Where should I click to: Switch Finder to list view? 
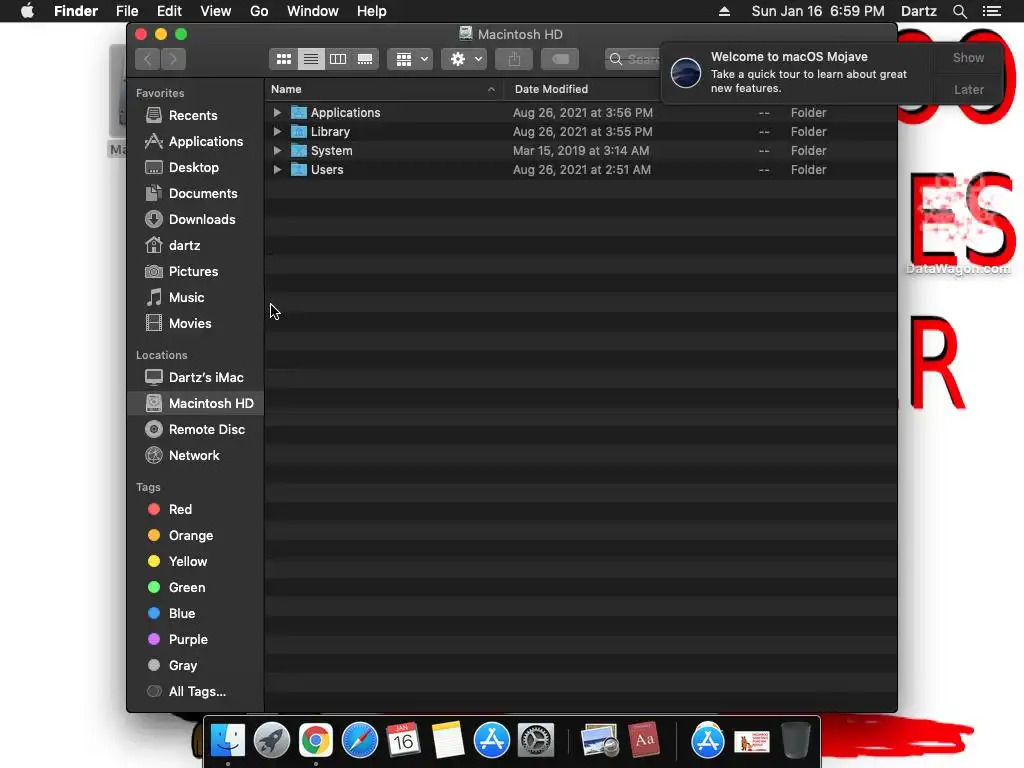click(311, 59)
